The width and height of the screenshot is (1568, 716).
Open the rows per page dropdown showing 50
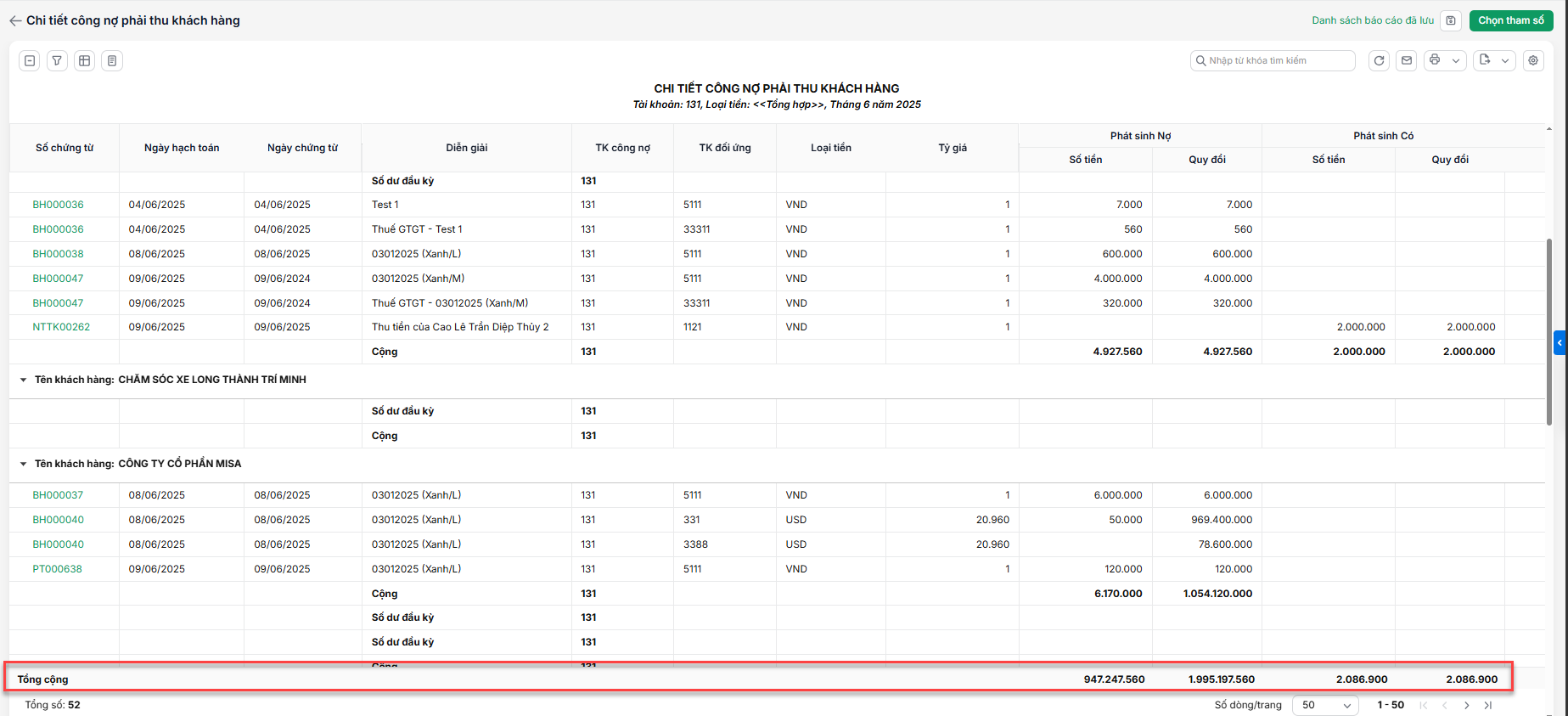pyautogui.click(x=1325, y=705)
